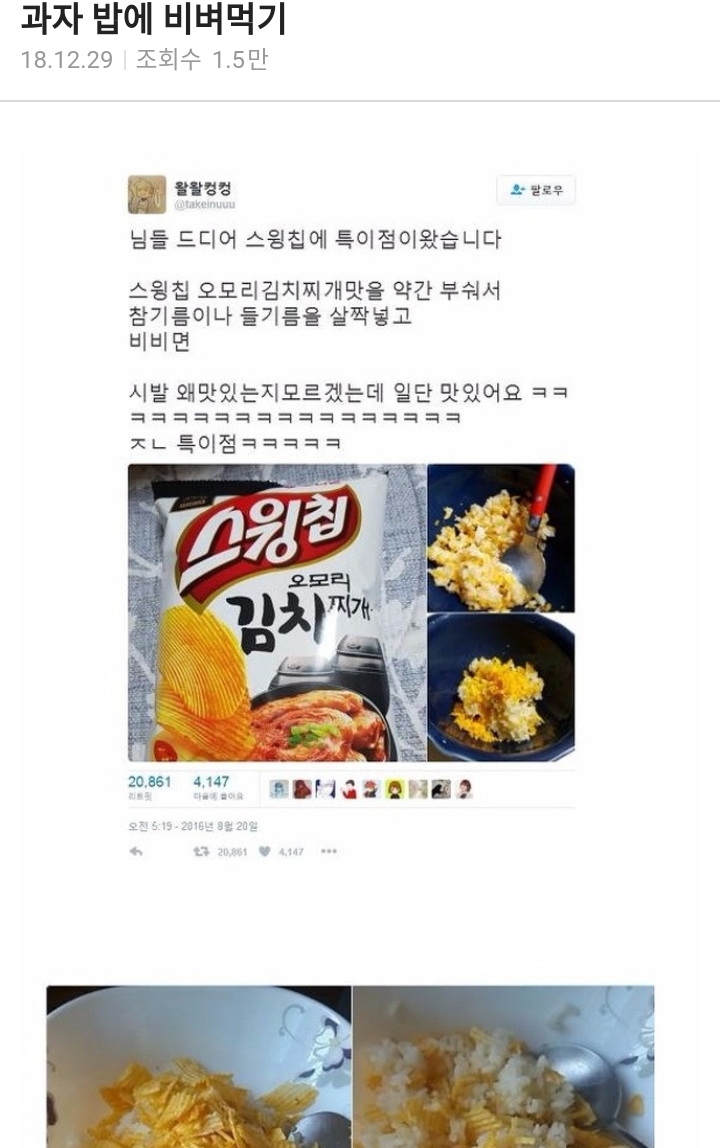This screenshot has width=720, height=1148.
Task: Open the bottom-left chips on rice photo
Action: [x=198, y=1067]
